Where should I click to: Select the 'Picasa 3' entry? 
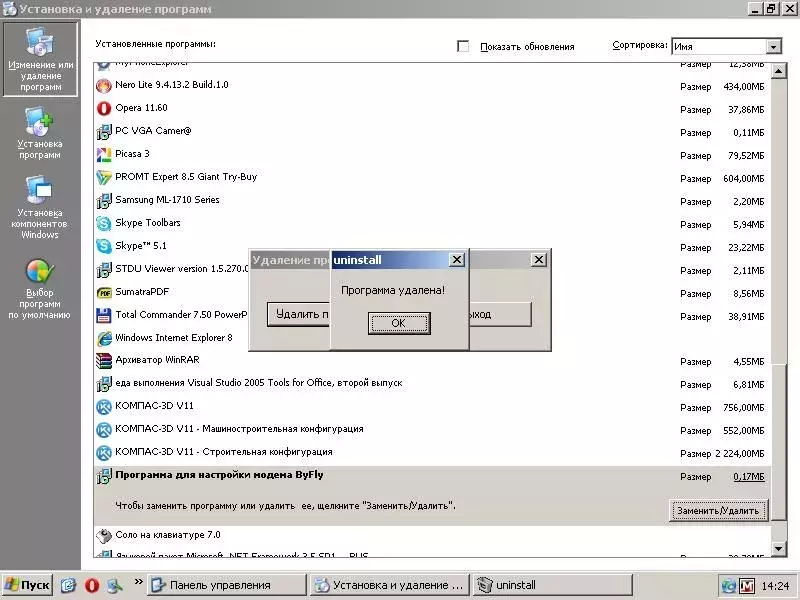point(433,155)
